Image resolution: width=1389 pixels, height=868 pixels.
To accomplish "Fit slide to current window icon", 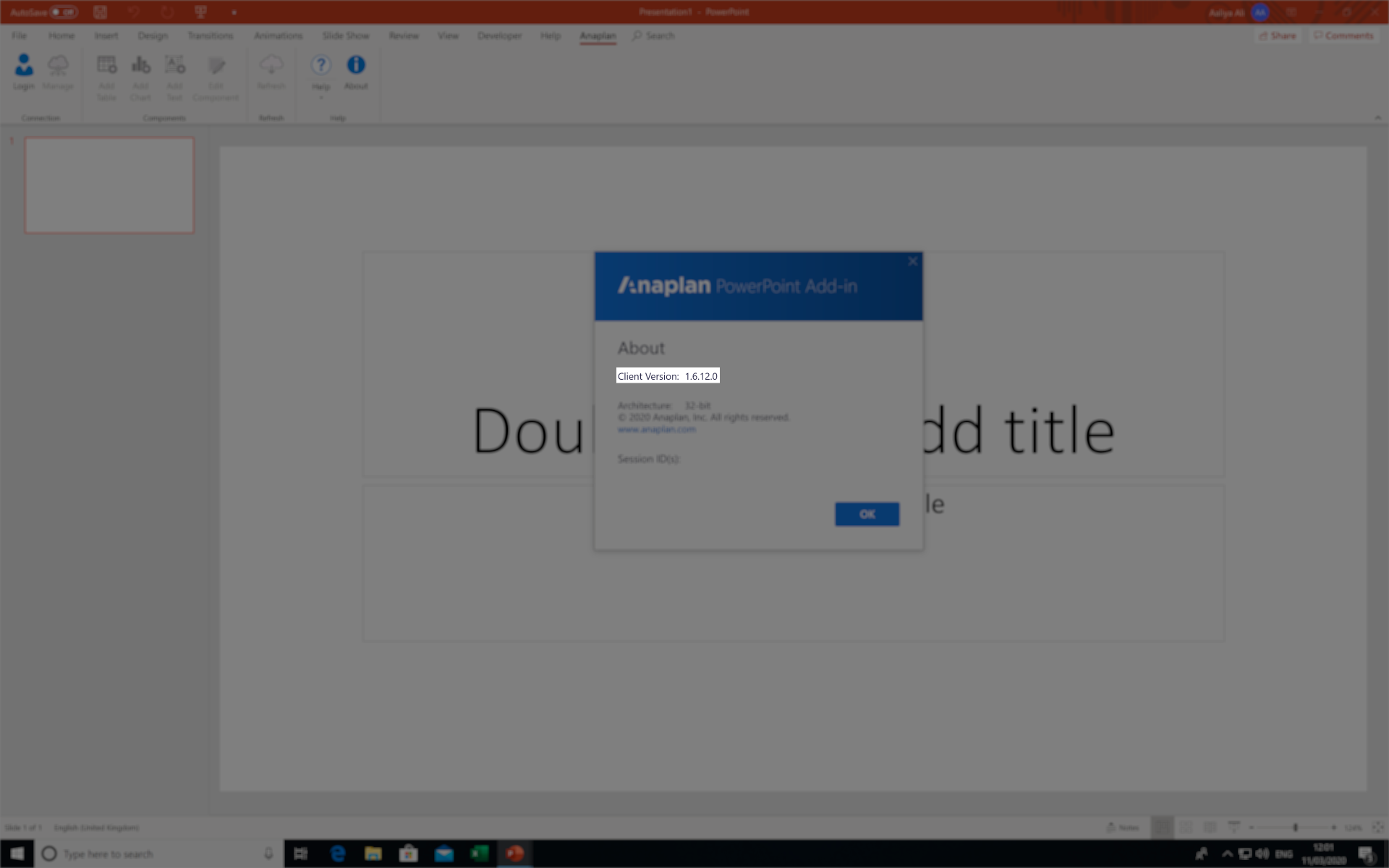I will click(x=1378, y=827).
